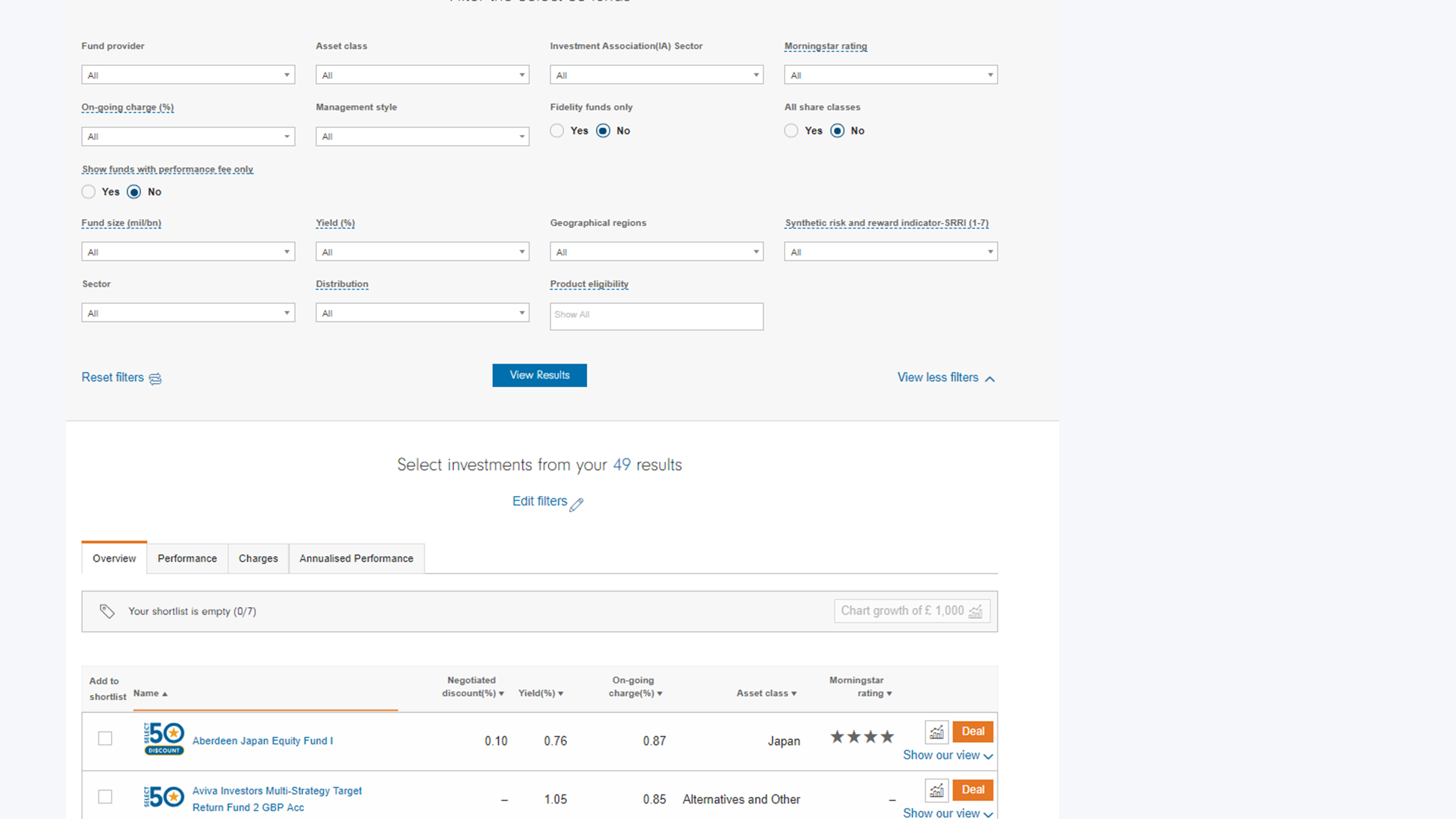Click the Morningstar rating filter label
Image resolution: width=1456 pixels, height=819 pixels.
coord(826,47)
